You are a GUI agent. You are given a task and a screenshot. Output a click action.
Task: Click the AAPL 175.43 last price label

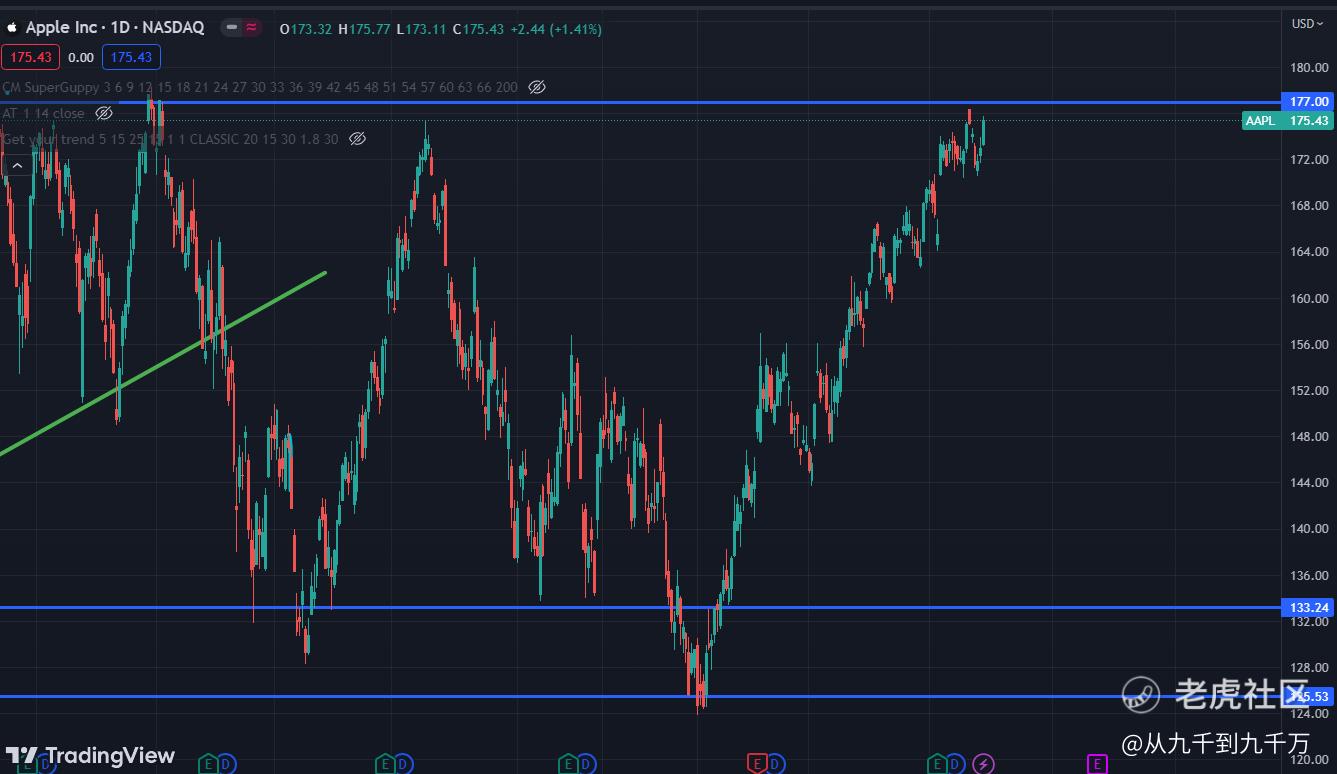pyautogui.click(x=1288, y=121)
